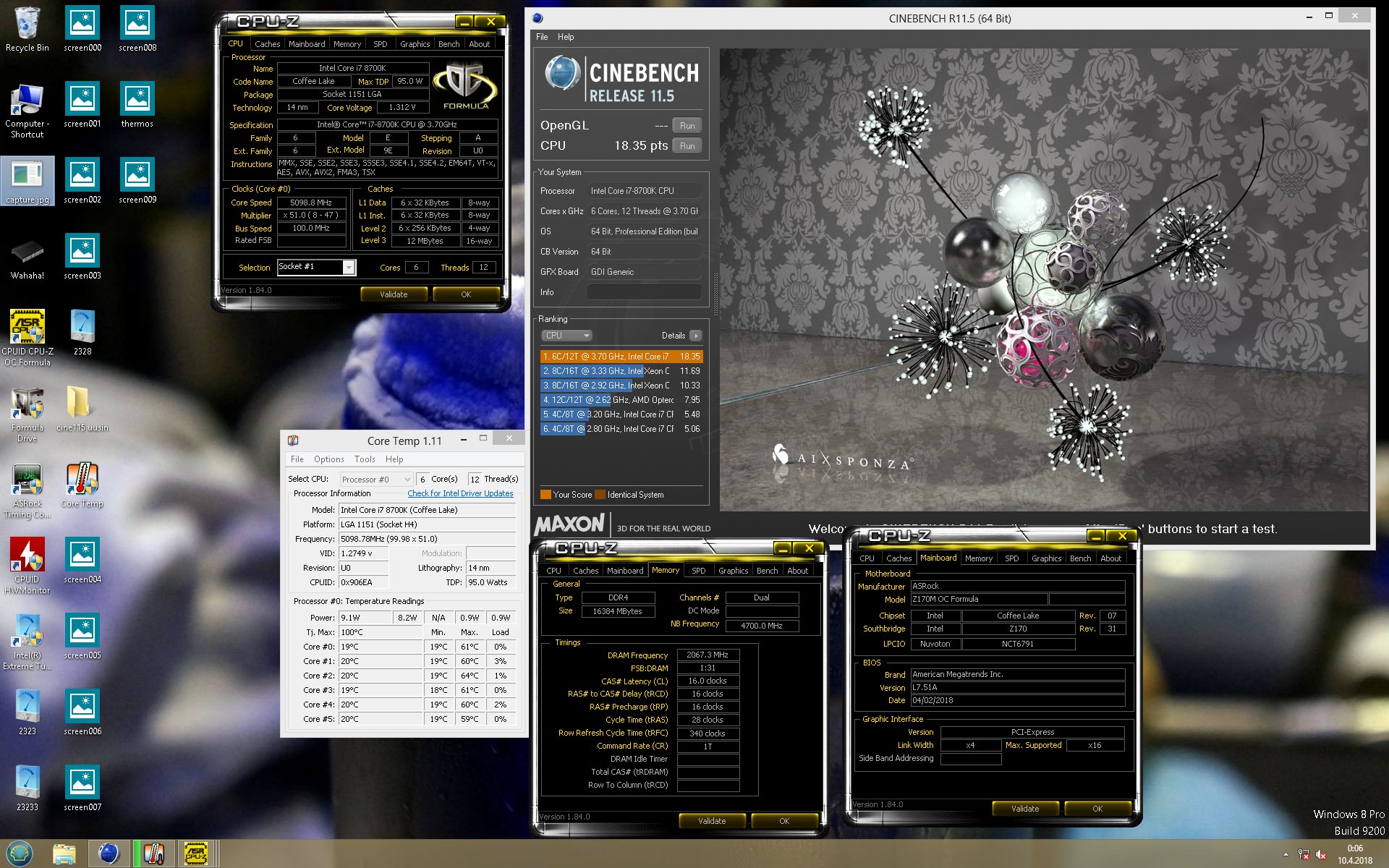Open the Socket #1 Selection dropdown in CPU-Z
Screen dimensions: 1389x868
(x=316, y=267)
